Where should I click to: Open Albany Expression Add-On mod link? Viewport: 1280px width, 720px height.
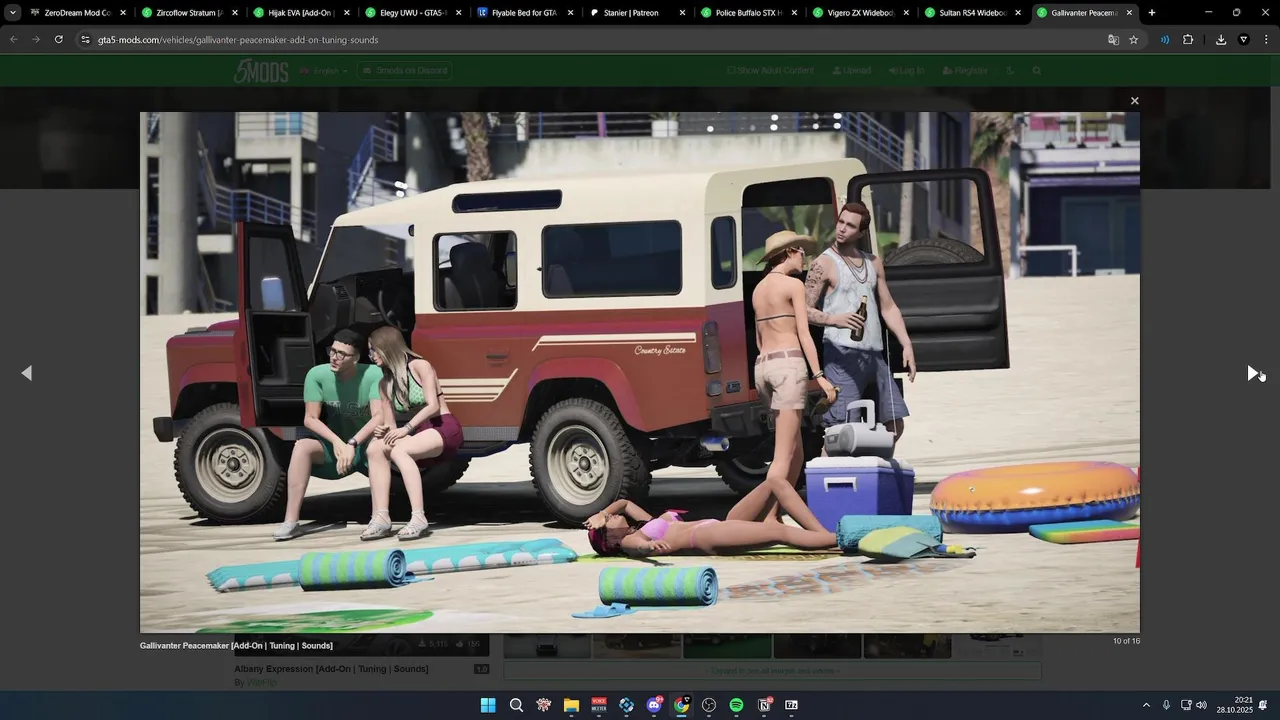coord(331,669)
